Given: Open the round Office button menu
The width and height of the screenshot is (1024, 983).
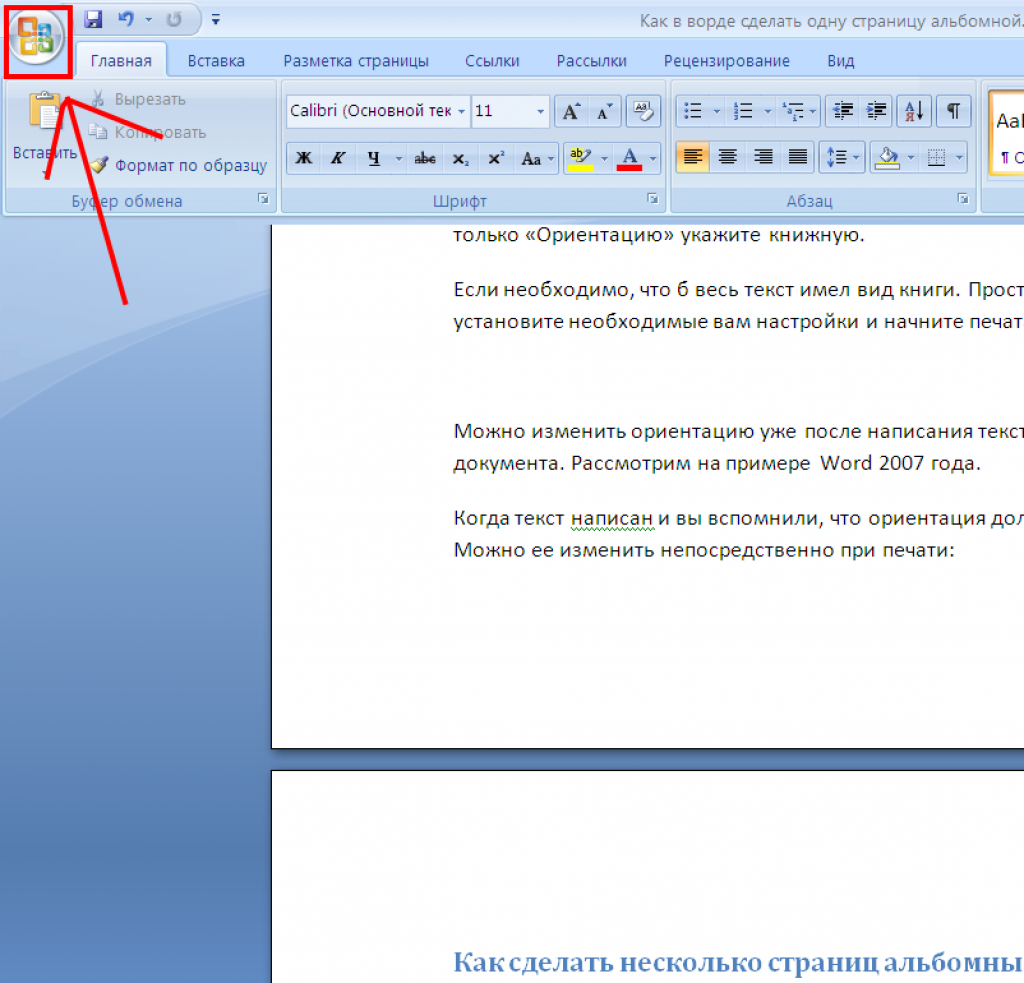Looking at the screenshot, I should 37,37.
